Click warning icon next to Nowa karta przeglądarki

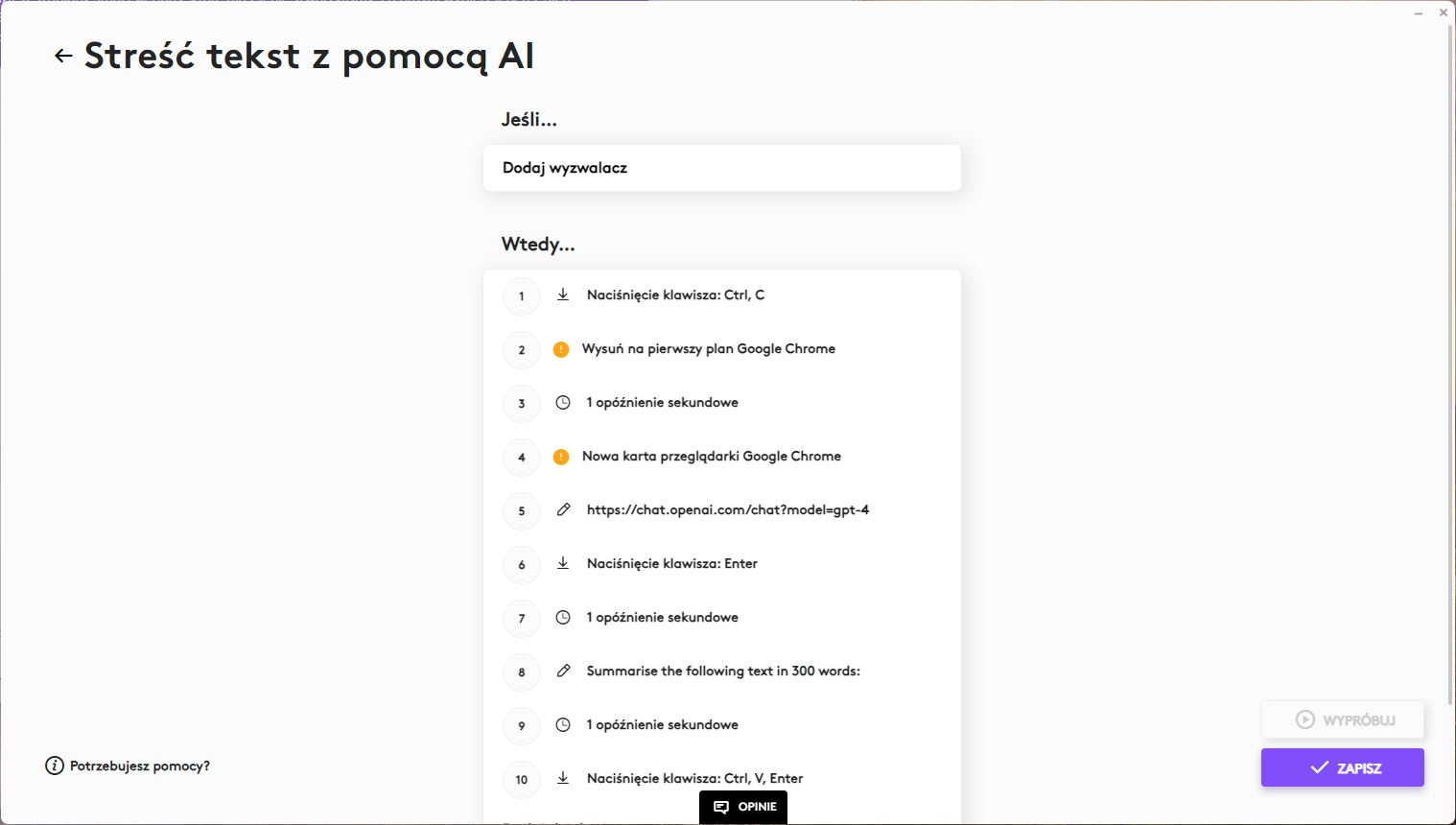point(561,457)
